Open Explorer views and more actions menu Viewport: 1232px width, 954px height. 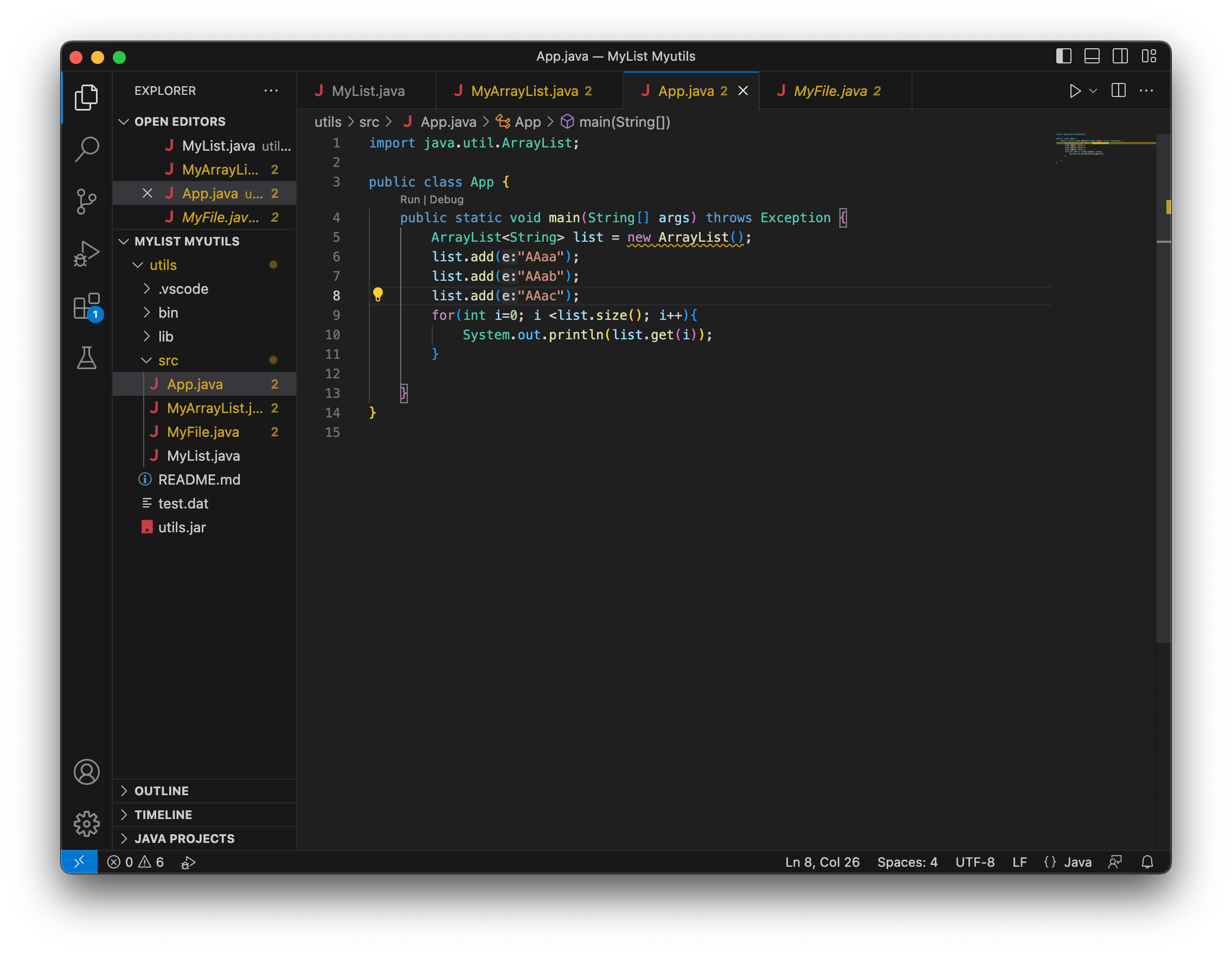271,91
